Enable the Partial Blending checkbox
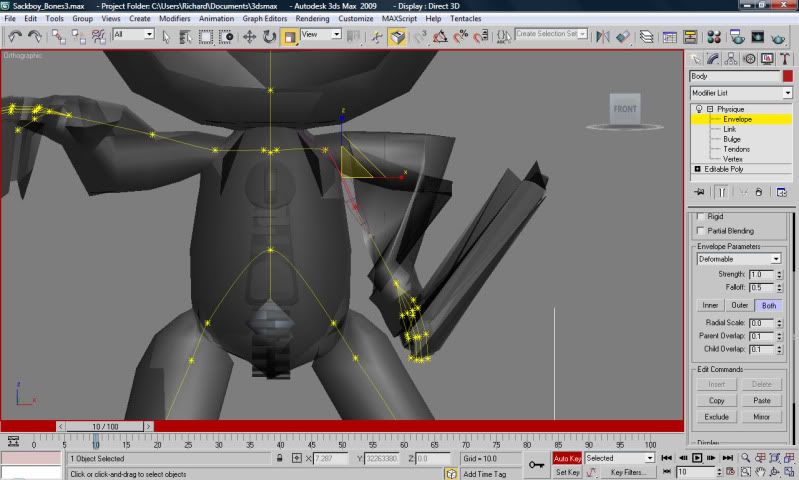 point(701,231)
